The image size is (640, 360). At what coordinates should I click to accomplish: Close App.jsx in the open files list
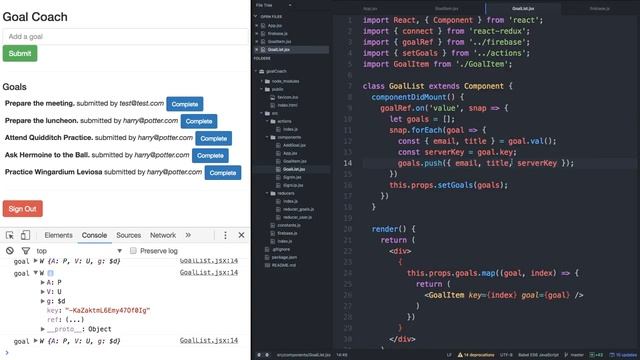257,25
